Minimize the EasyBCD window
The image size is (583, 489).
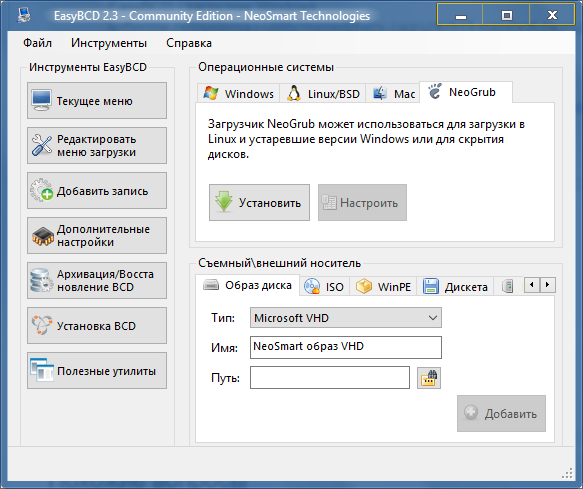point(461,15)
